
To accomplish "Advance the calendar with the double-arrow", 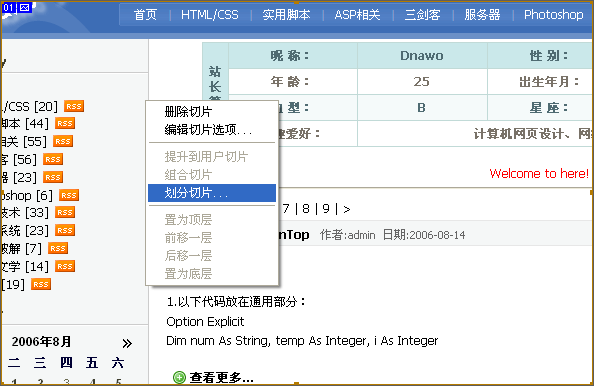I will pyautogui.click(x=127, y=343).
